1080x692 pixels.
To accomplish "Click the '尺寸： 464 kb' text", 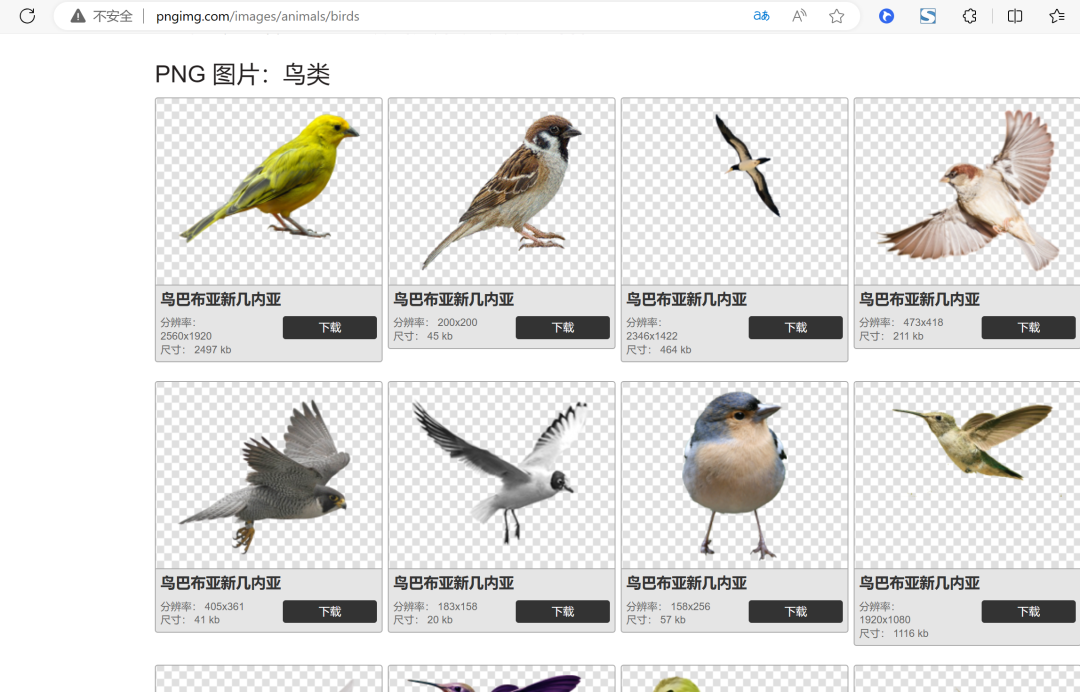I will pos(658,350).
